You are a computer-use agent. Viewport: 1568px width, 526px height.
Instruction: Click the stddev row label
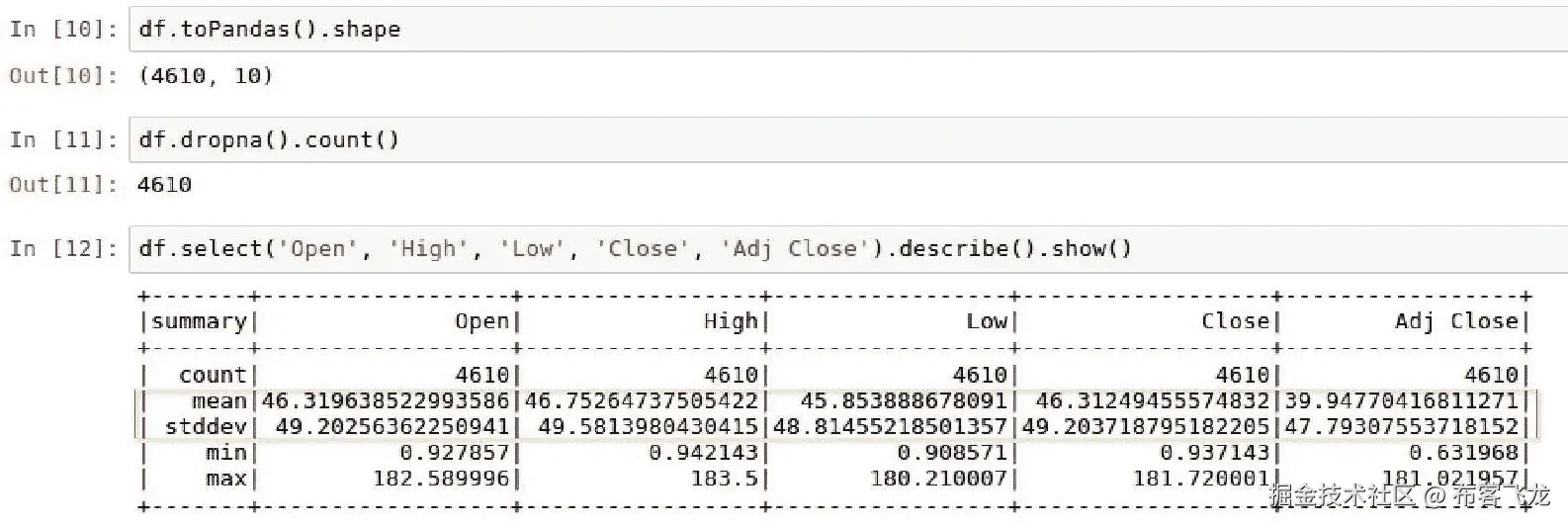[206, 427]
